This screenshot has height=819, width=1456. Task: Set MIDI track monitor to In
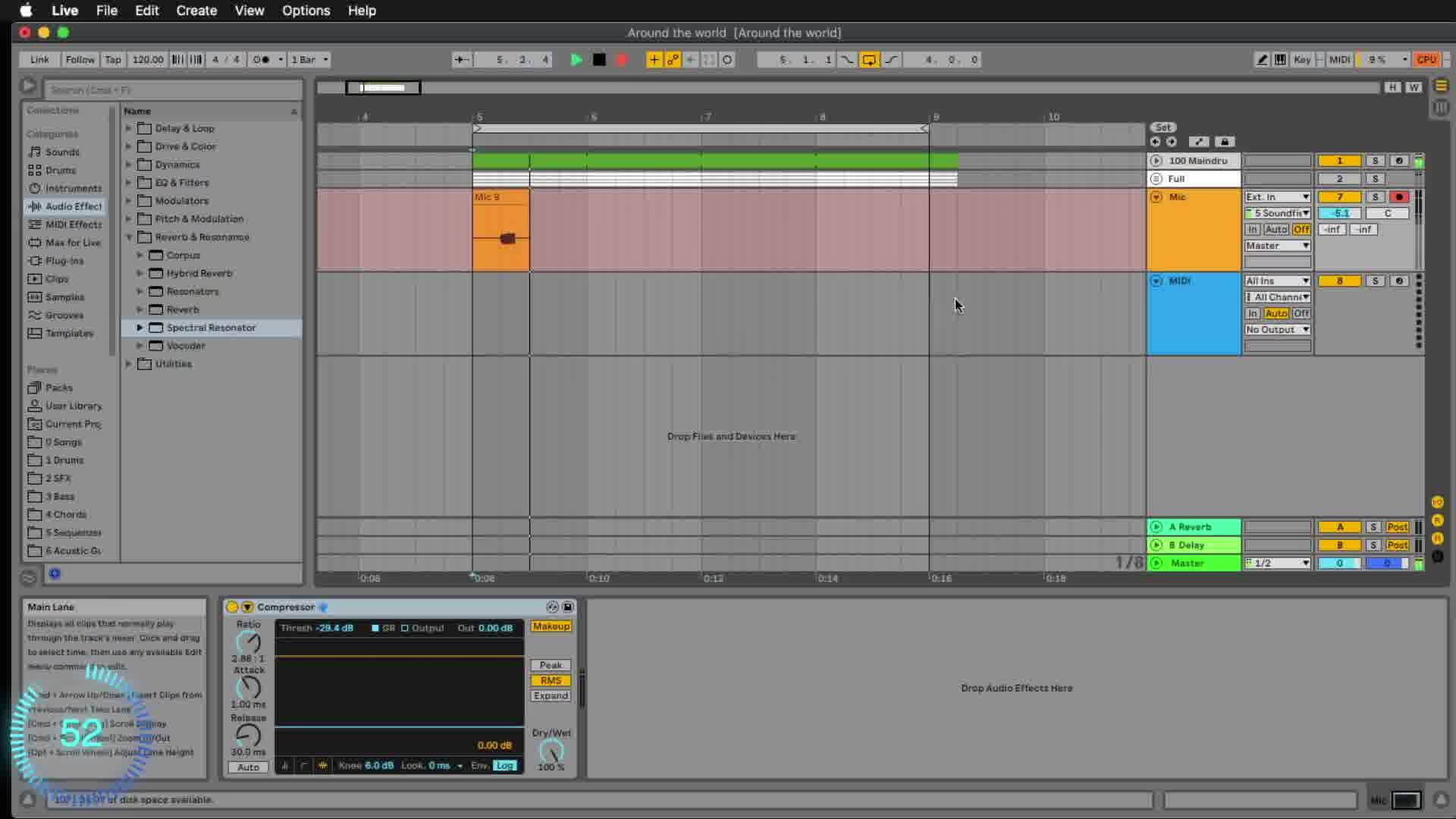1253,314
